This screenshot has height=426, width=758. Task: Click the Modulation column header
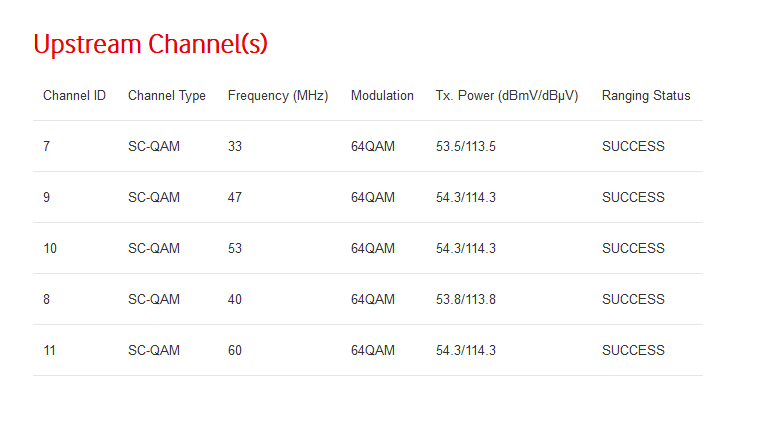click(382, 95)
